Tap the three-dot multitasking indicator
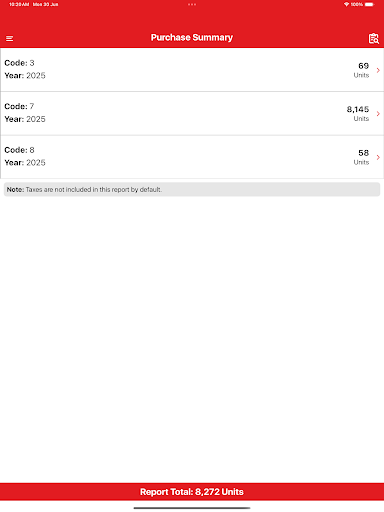384x512 pixels. pyautogui.click(x=192, y=4)
